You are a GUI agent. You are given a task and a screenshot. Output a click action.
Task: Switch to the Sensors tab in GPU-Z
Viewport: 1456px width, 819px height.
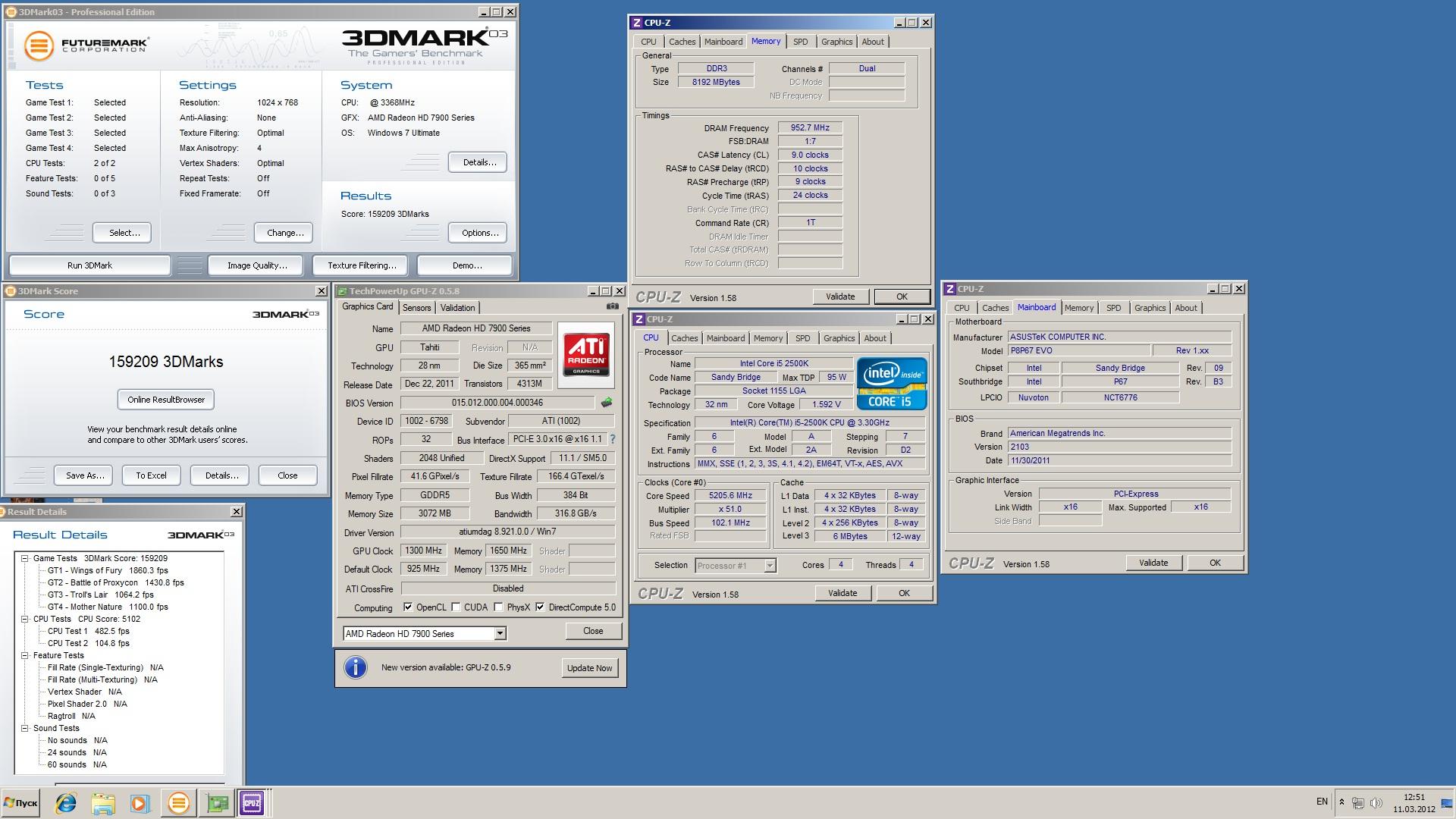click(416, 308)
